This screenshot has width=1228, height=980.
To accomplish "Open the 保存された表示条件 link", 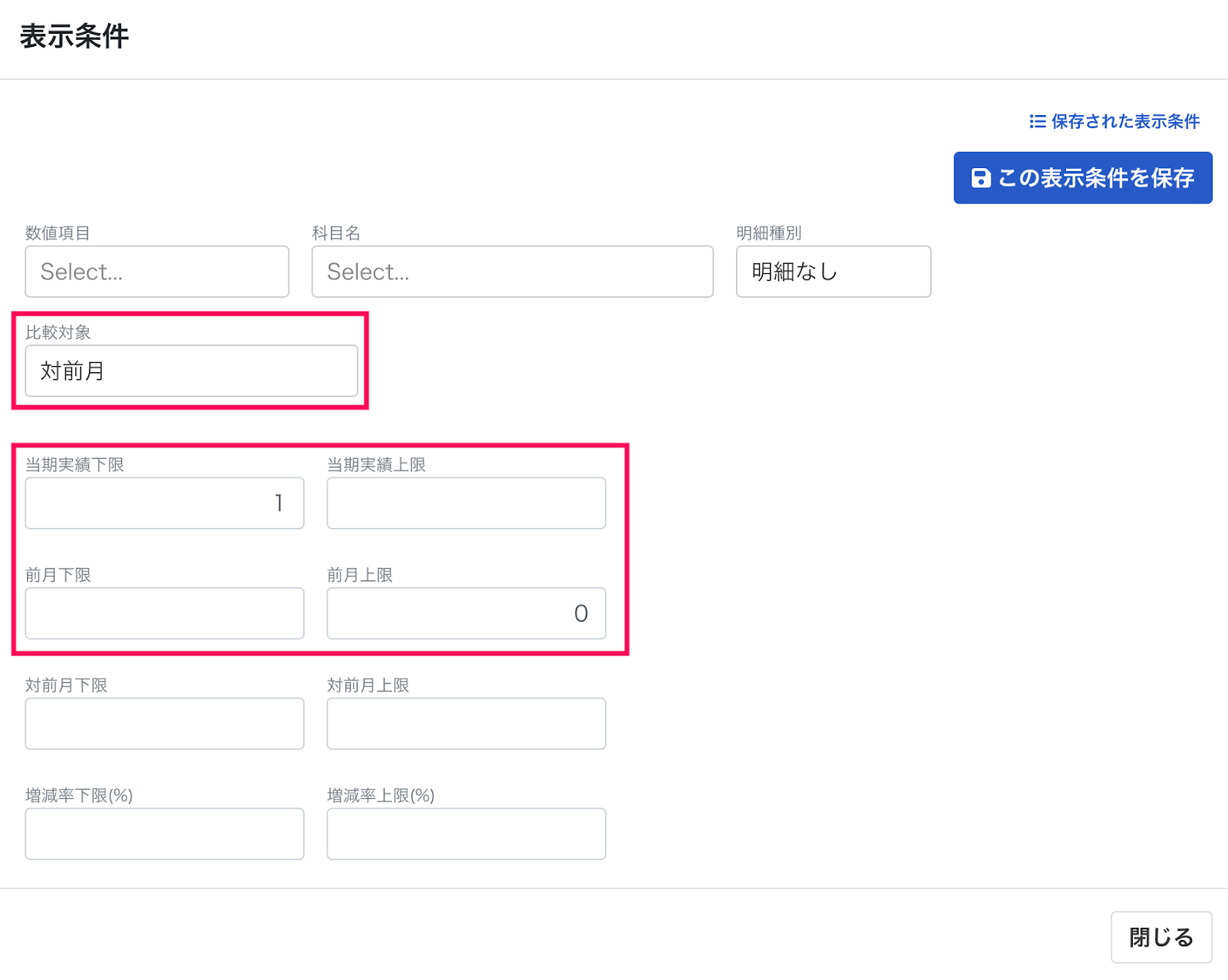I will click(x=1114, y=121).
